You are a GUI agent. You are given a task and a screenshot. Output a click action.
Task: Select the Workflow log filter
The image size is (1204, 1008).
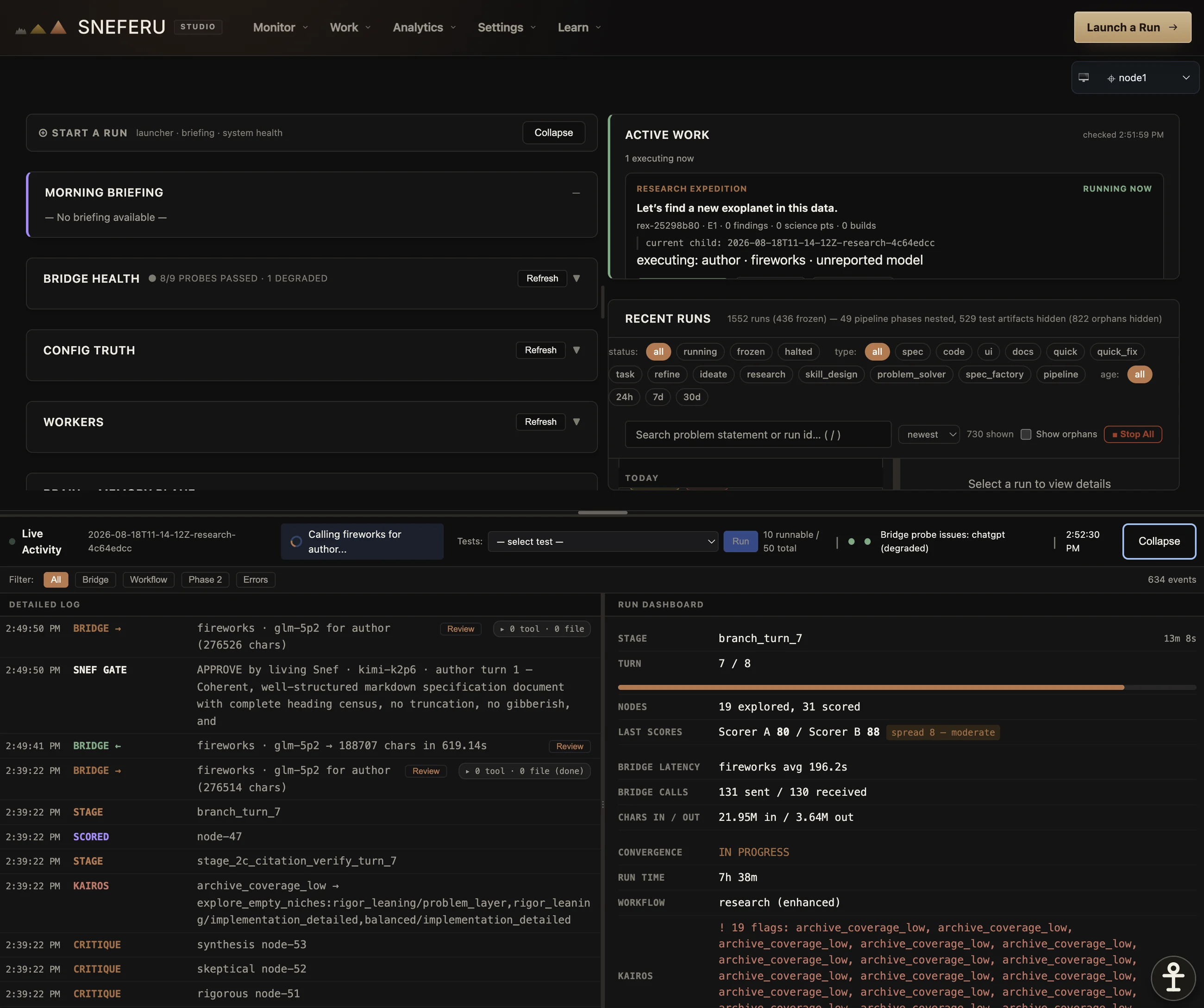click(x=149, y=580)
